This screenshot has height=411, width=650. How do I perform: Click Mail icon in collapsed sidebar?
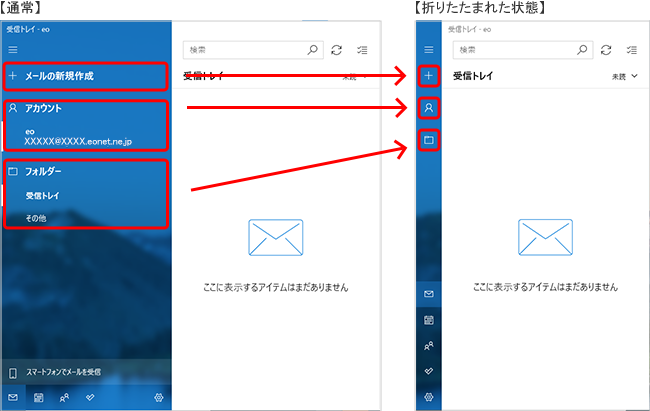tap(429, 294)
